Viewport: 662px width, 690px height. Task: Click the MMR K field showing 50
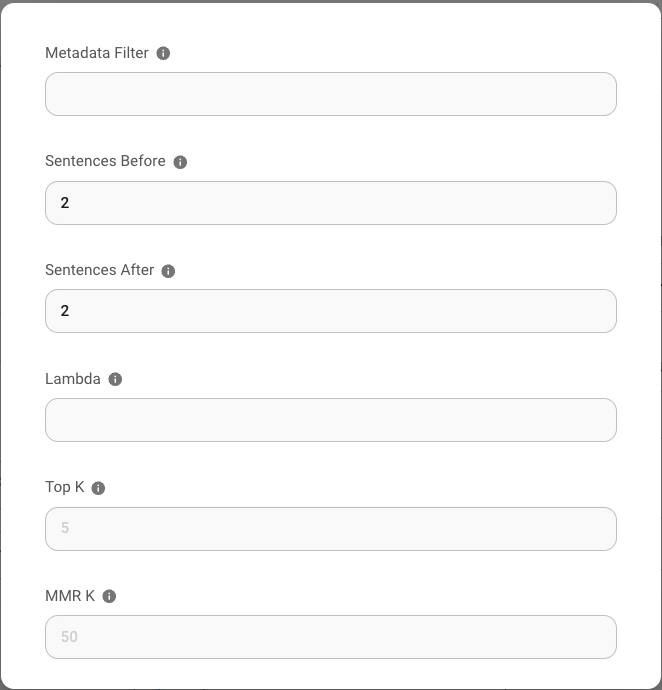330,637
